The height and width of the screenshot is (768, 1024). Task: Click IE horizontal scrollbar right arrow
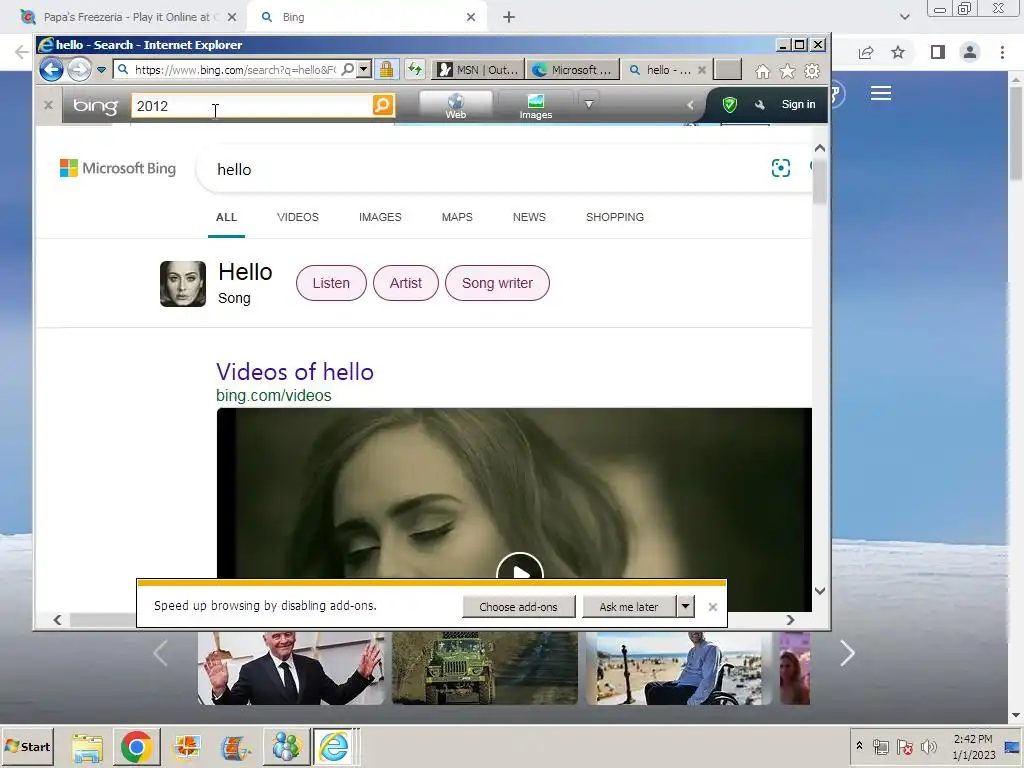[790, 620]
